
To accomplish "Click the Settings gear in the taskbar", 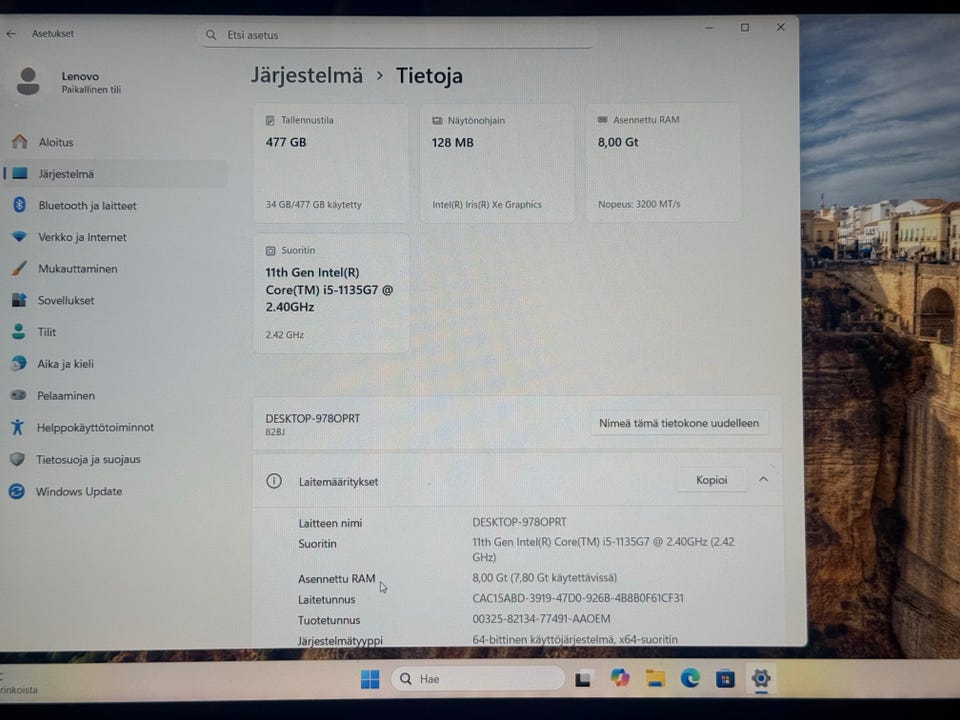I will tap(760, 678).
